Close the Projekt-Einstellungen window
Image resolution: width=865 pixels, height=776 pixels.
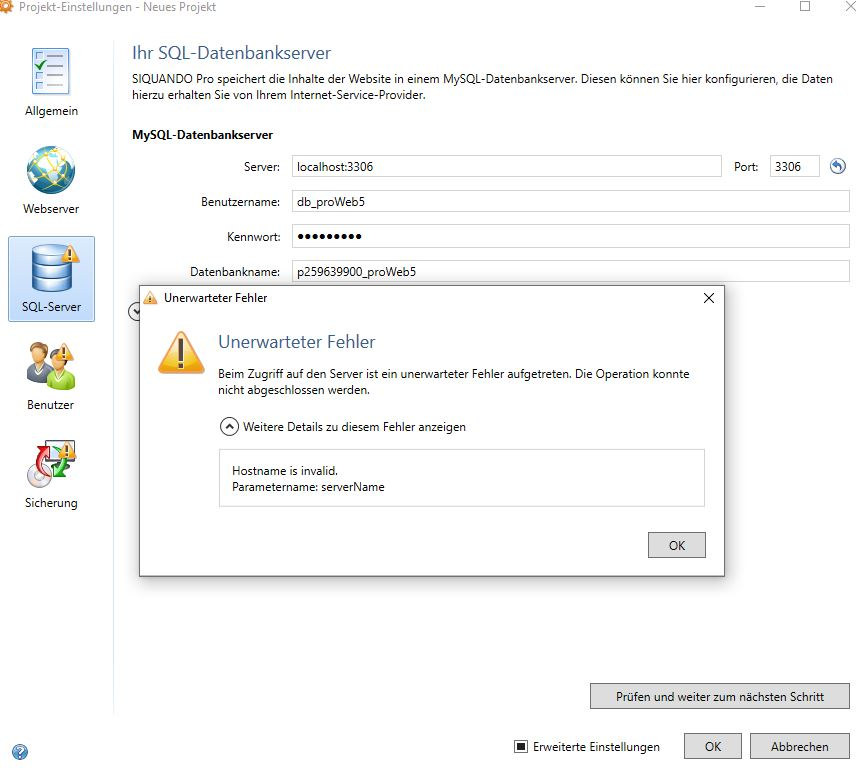[x=851, y=7]
